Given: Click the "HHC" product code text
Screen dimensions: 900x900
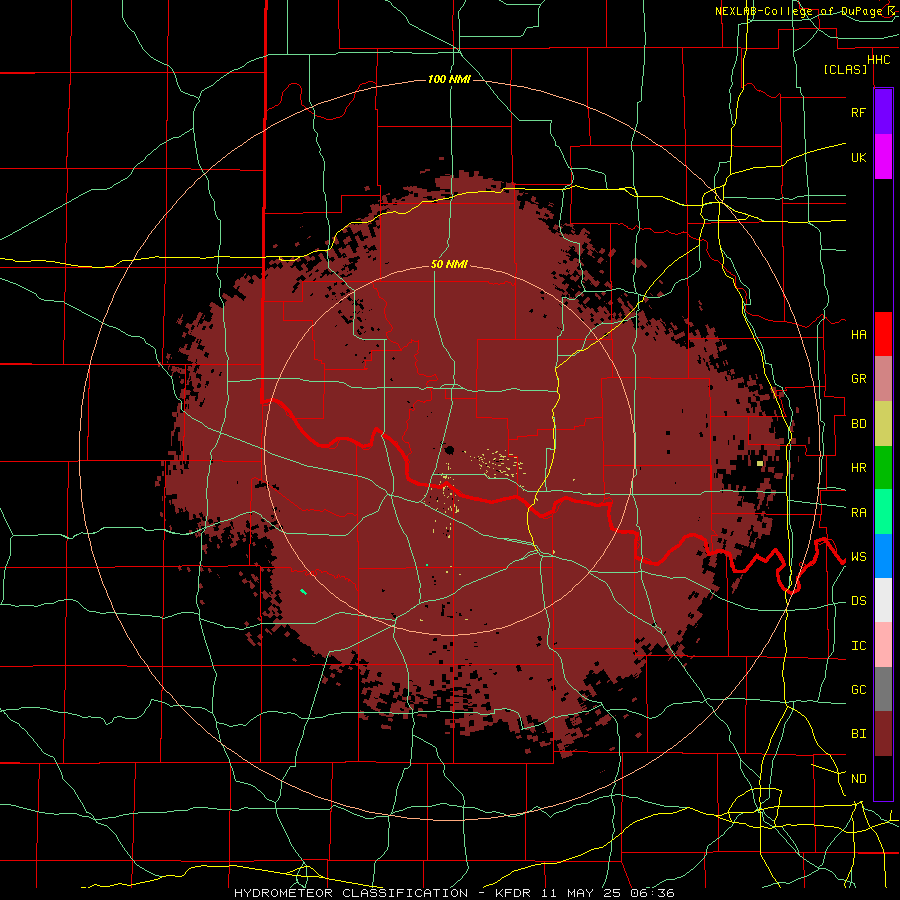Looking at the screenshot, I should click(878, 60).
